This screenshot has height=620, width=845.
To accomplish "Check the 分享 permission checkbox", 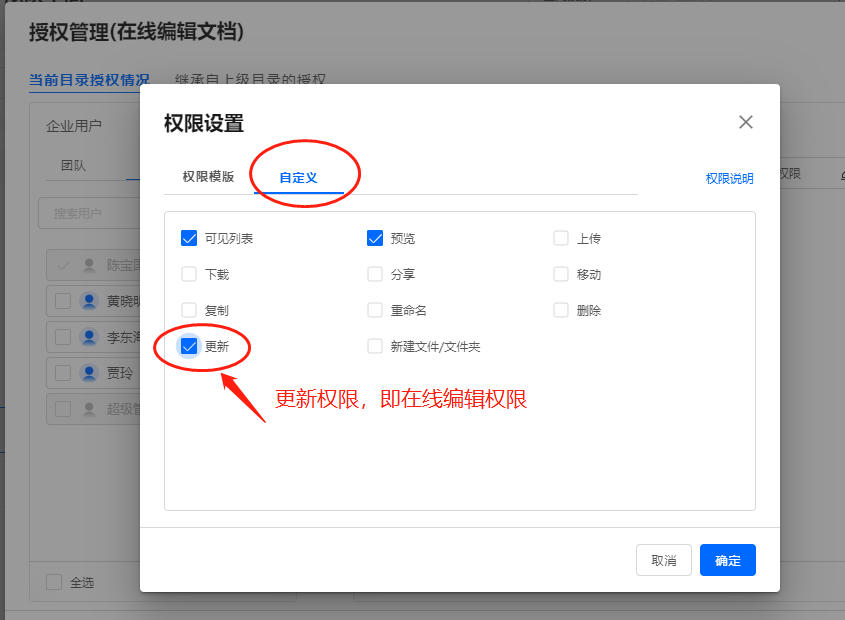I will point(375,274).
